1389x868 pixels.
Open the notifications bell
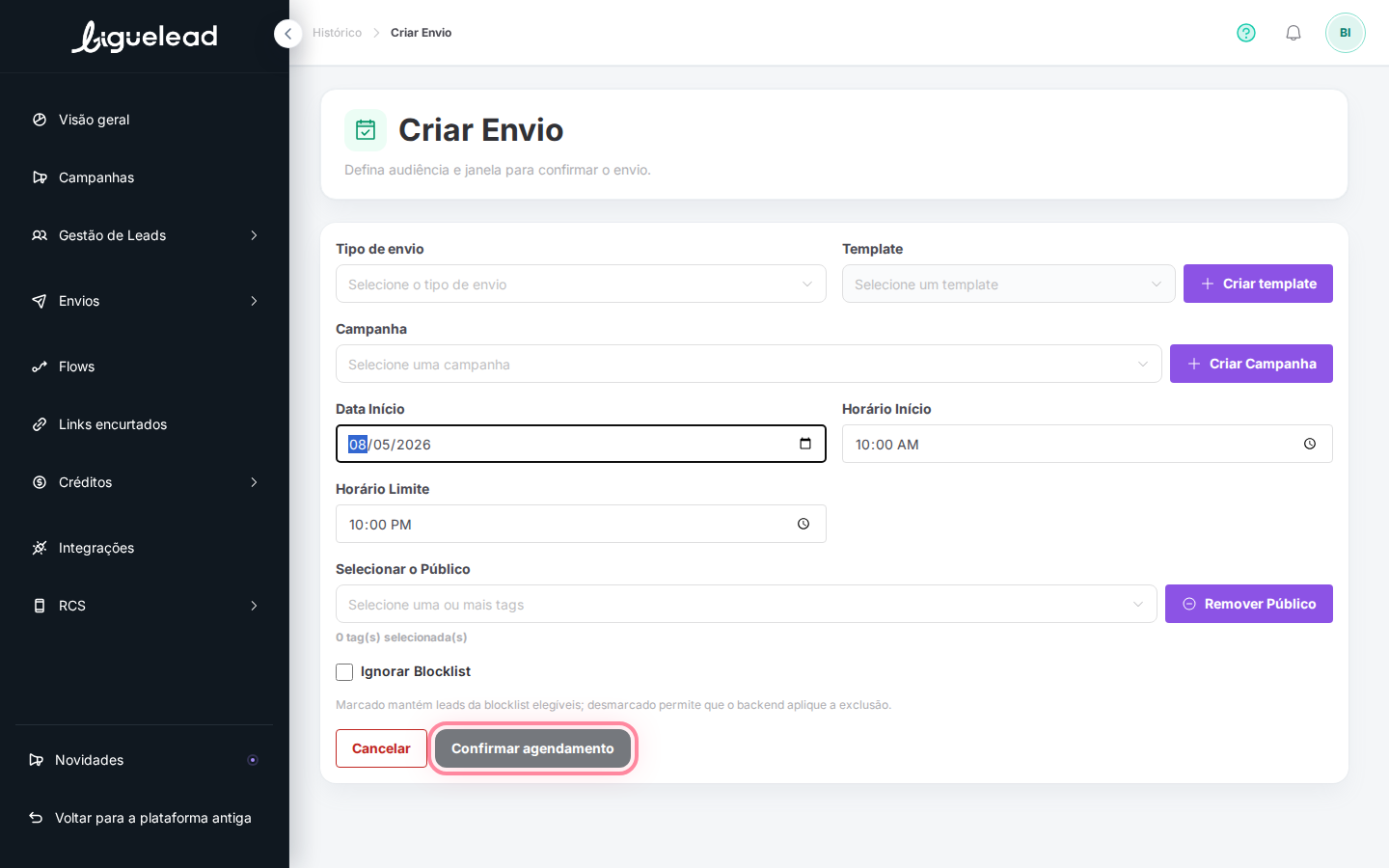[1294, 33]
